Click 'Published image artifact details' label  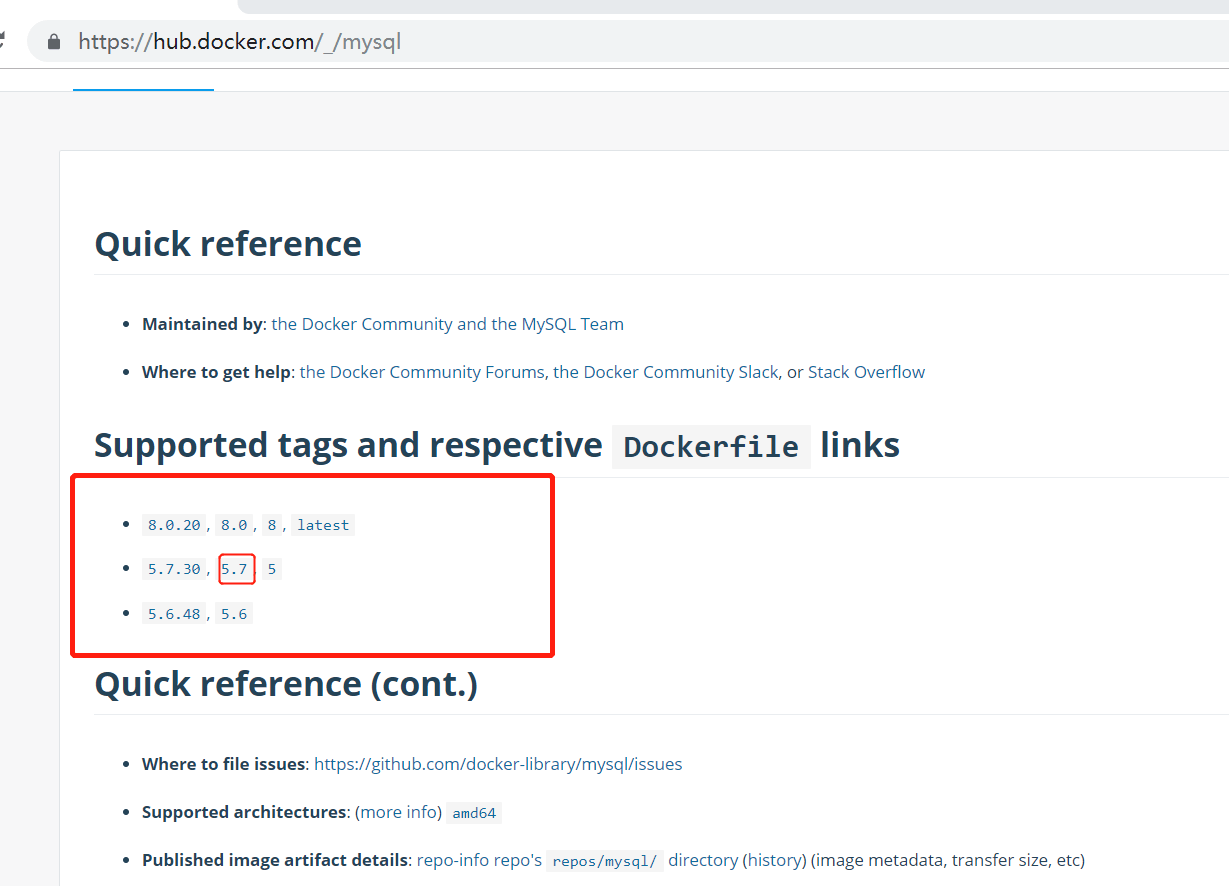pos(275,860)
